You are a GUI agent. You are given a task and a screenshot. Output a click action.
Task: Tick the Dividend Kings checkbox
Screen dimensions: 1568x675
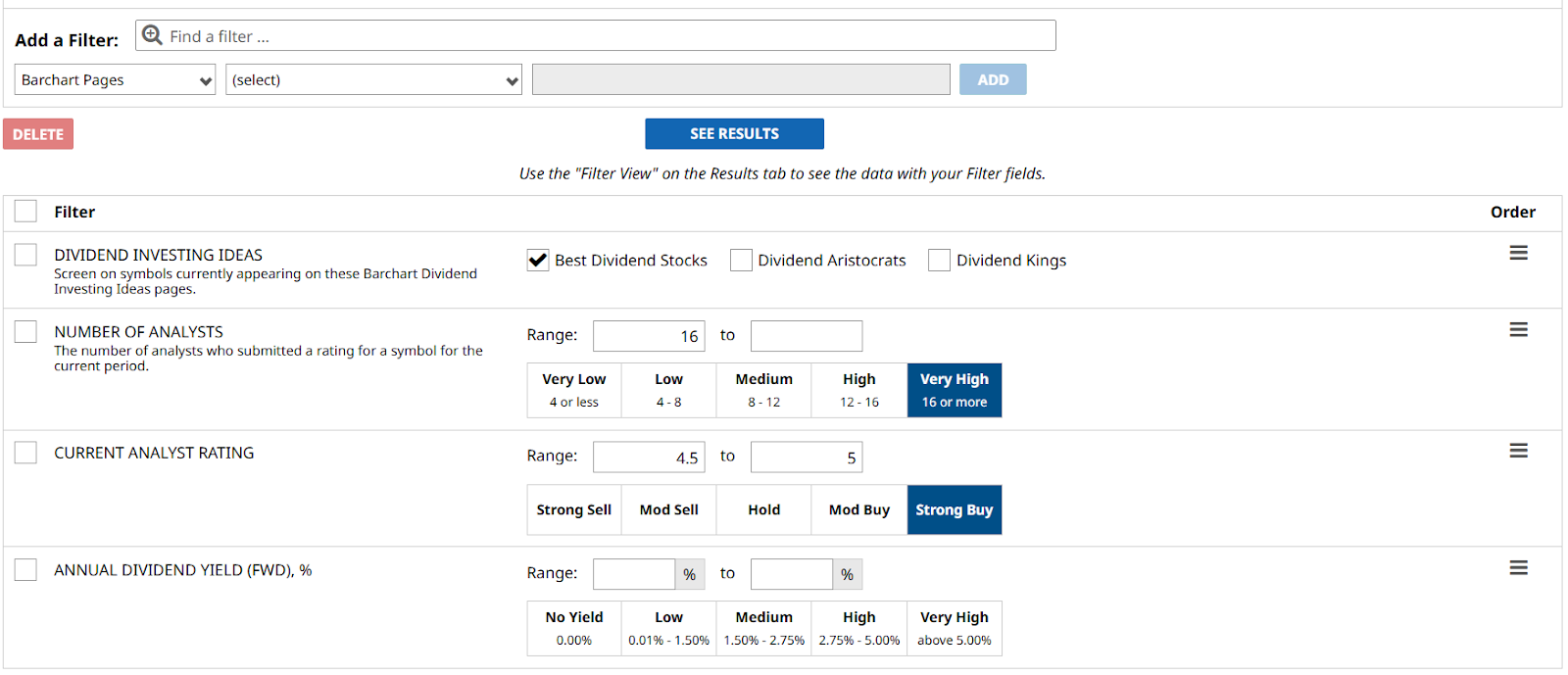coord(939,260)
